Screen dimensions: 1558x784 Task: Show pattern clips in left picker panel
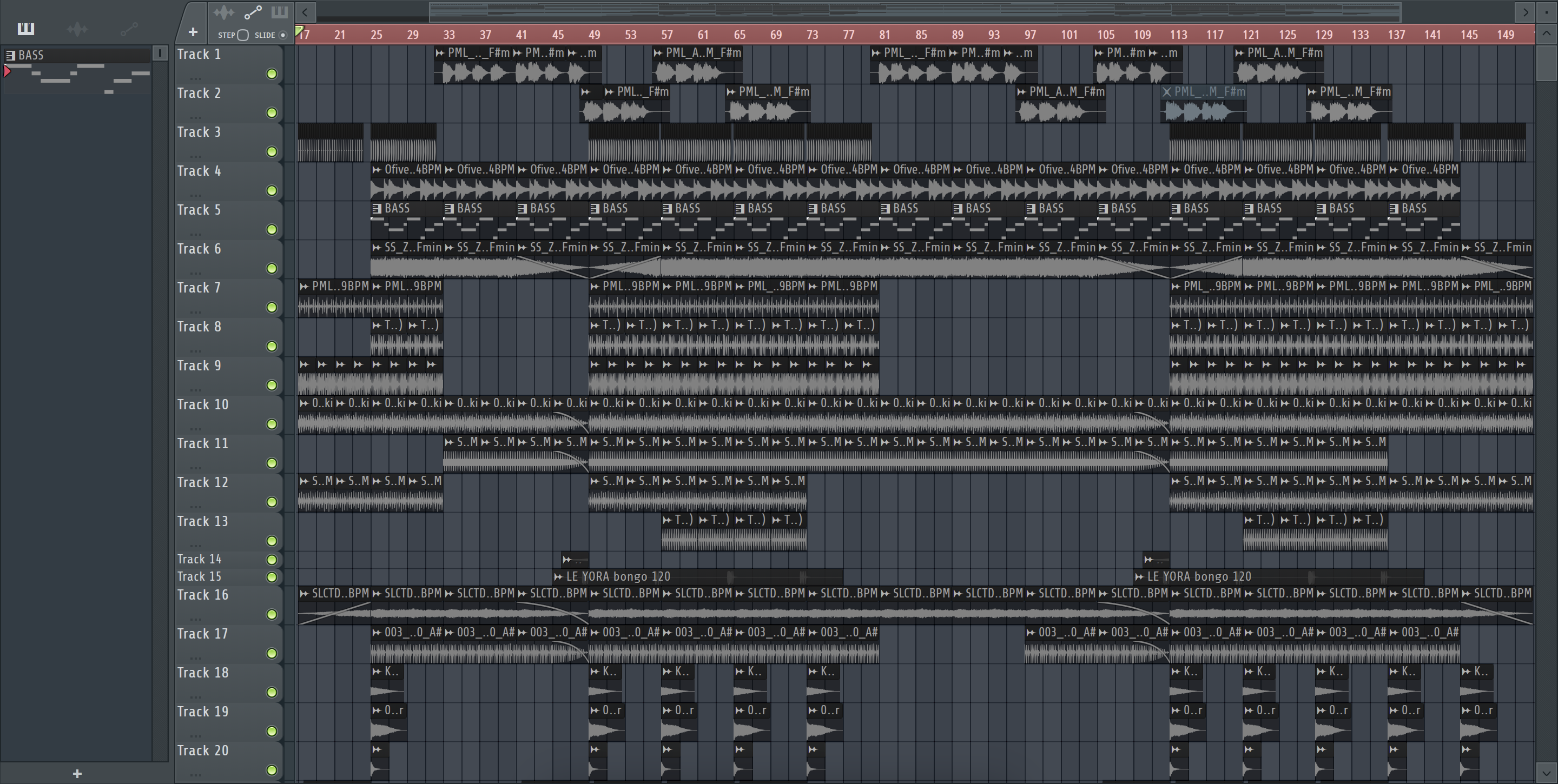[x=26, y=29]
